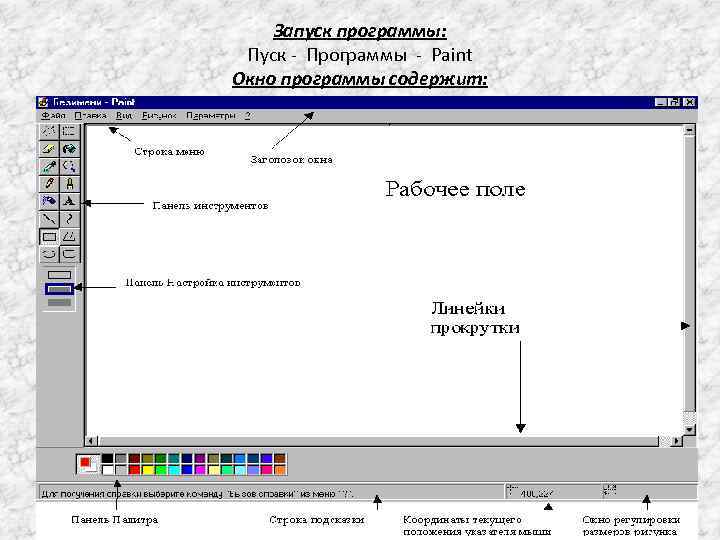Select the Text tool marked A
This screenshot has width=720, height=540.
tap(69, 201)
